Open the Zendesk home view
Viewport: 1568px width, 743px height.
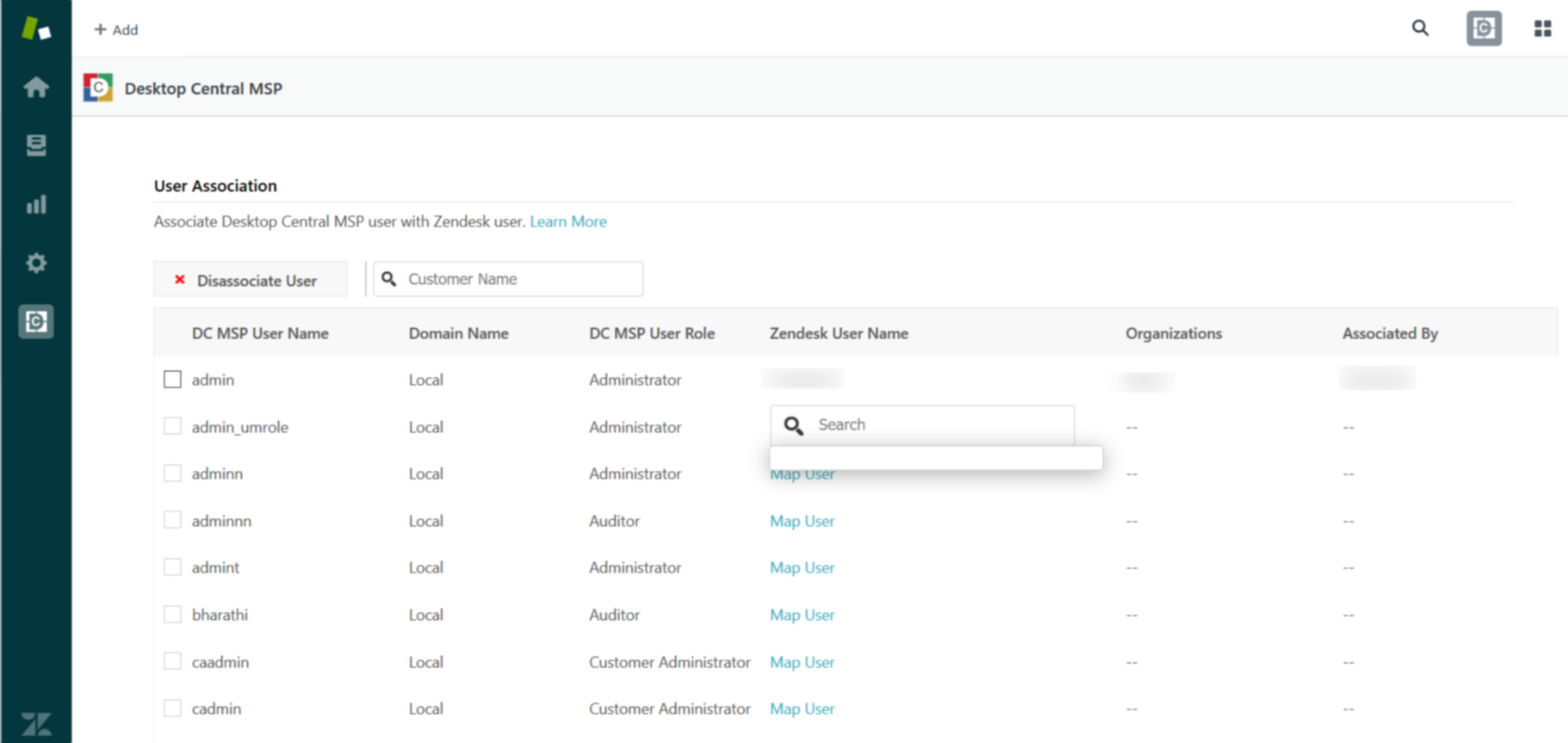36,87
